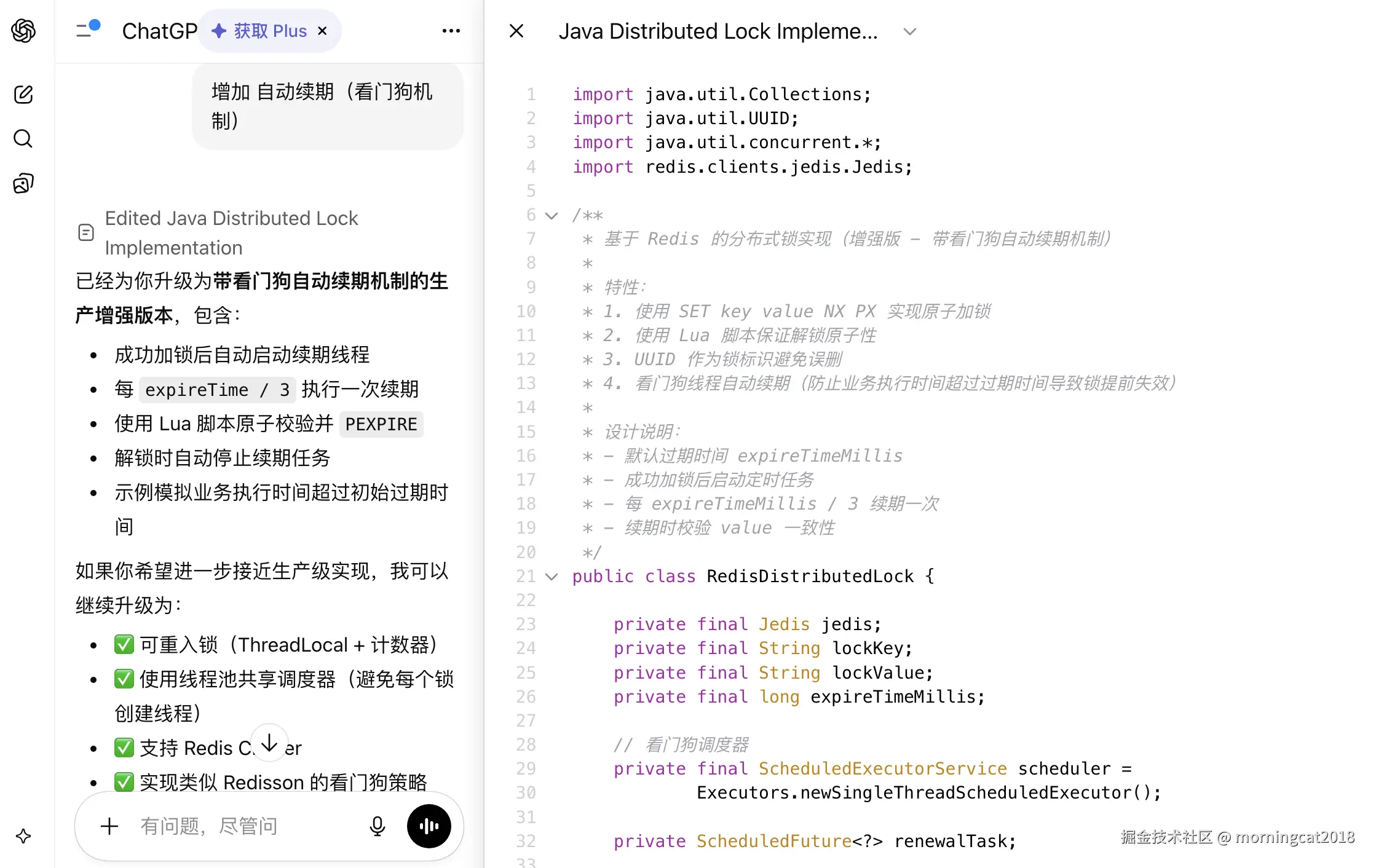The height and width of the screenshot is (868, 1376).
Task: Dismiss the 获取 Plus badge
Action: coord(322,31)
